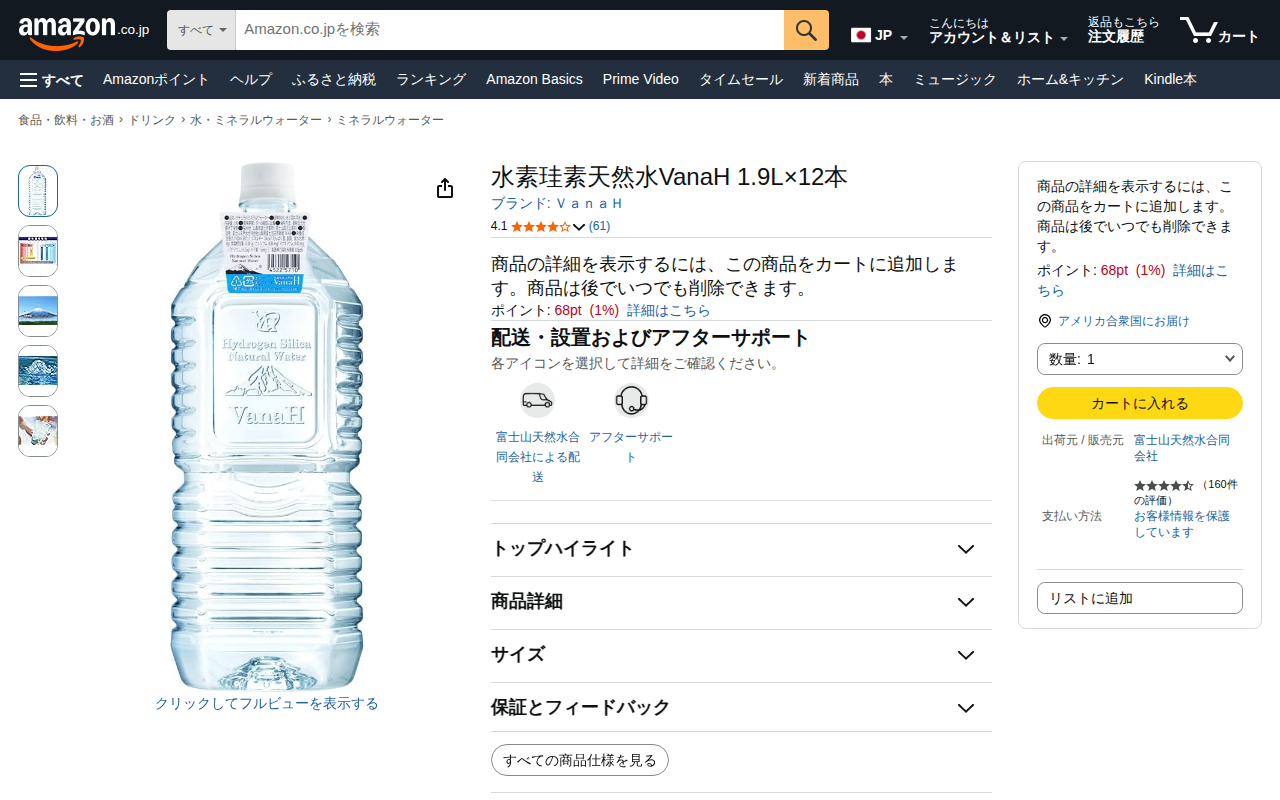Click the location pin delivery address
The height and width of the screenshot is (800, 1280).
click(x=1114, y=321)
